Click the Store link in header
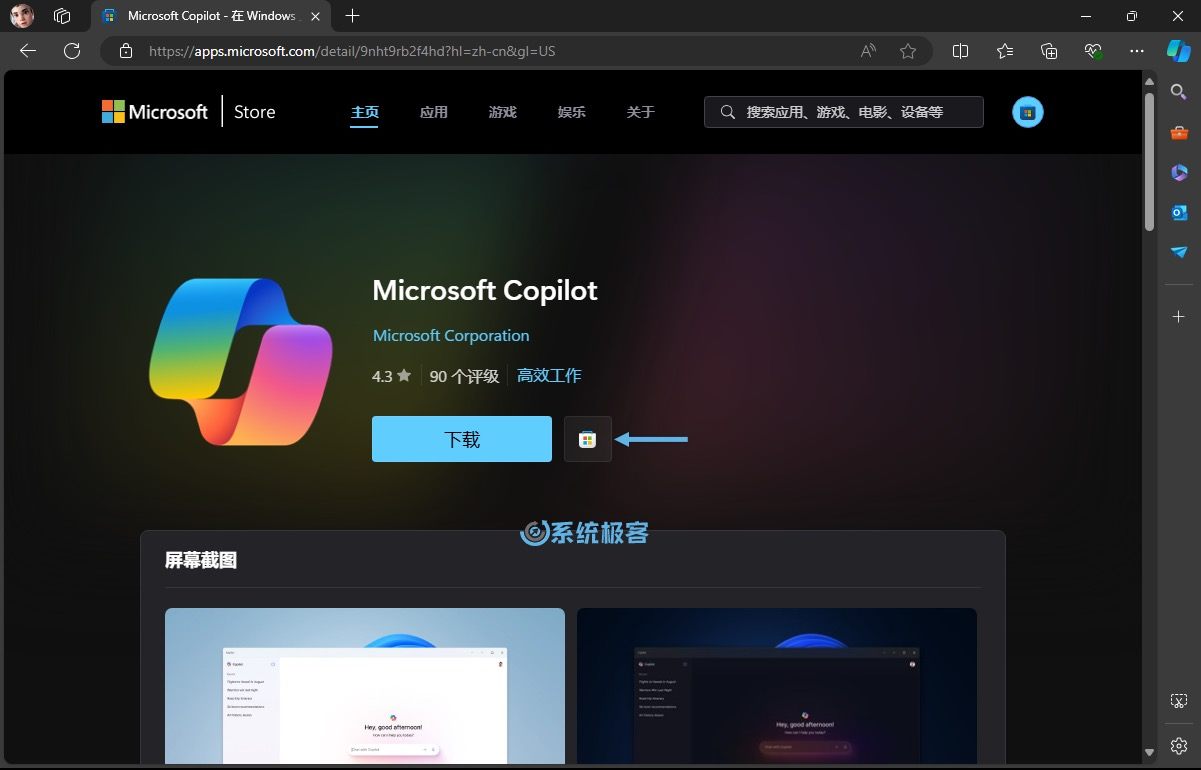Image resolution: width=1201 pixels, height=770 pixels. point(255,112)
